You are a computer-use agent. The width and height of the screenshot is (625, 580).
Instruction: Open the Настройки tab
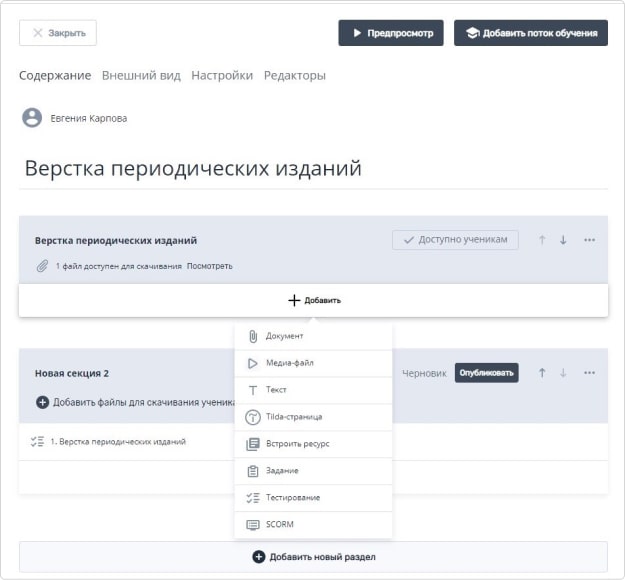[222, 75]
